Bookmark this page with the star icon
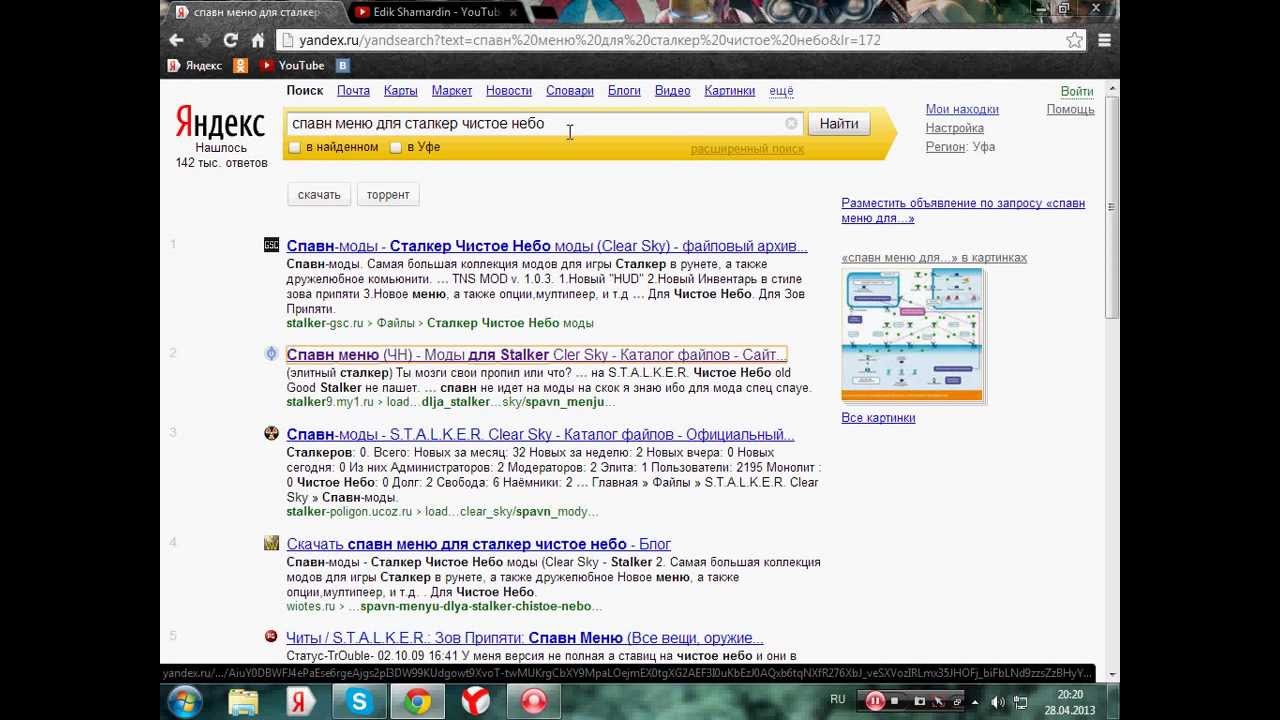The width and height of the screenshot is (1280, 720). pyautogui.click(x=1074, y=40)
